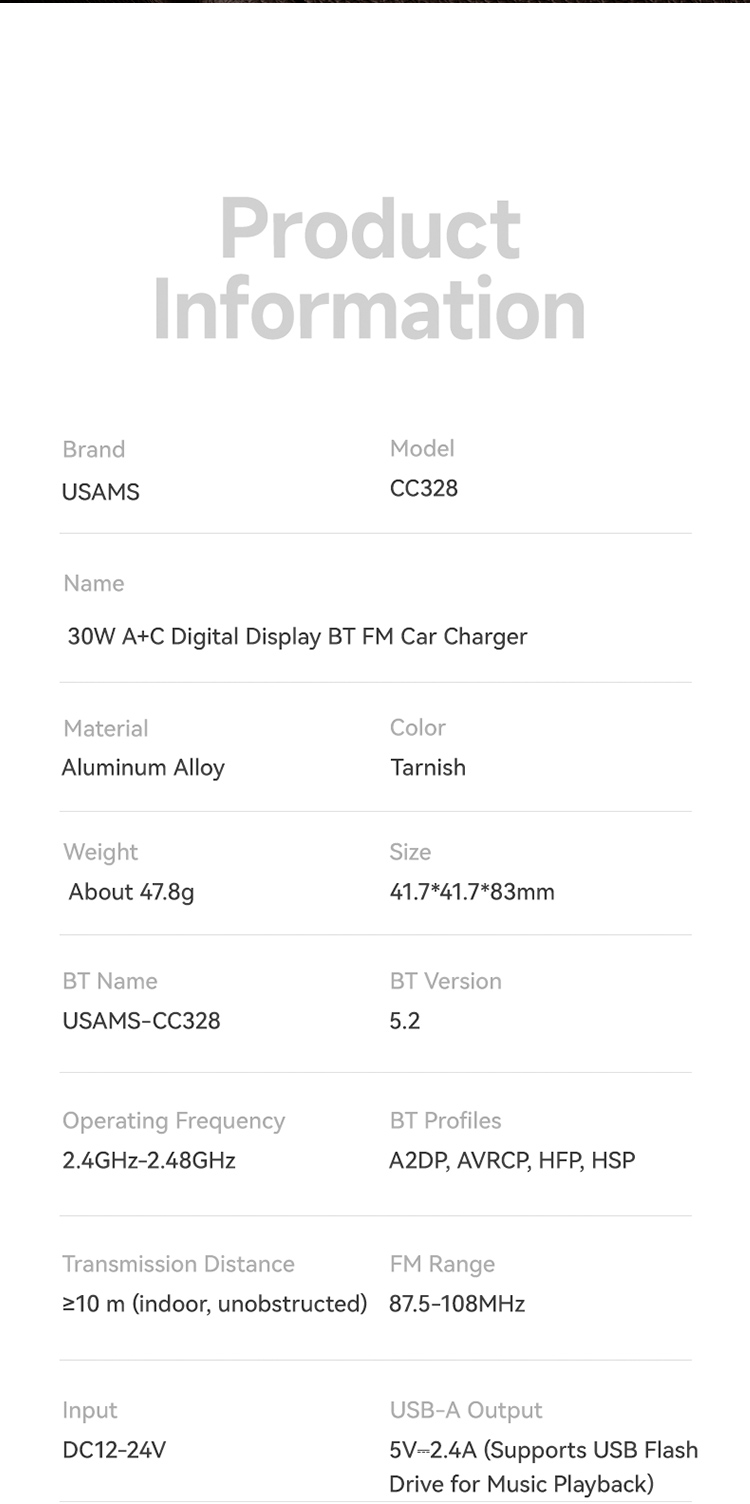Select the 41.7*41.7*83mm size value

click(x=472, y=892)
